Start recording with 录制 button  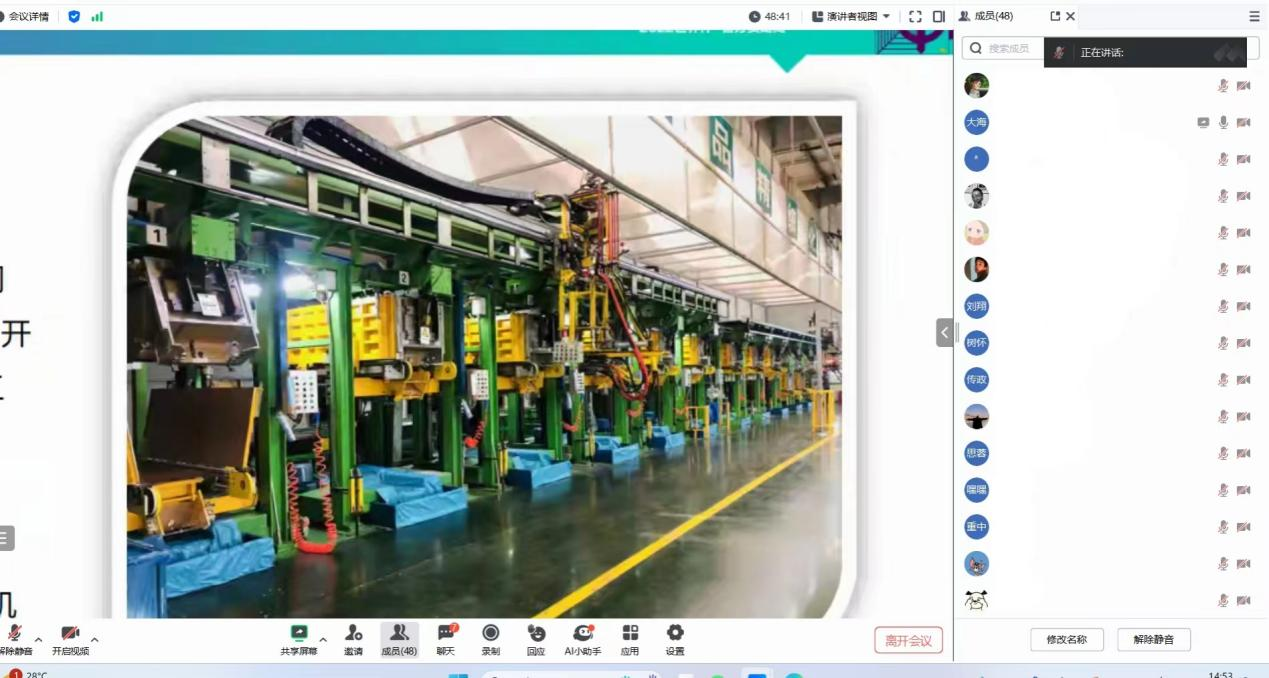491,640
